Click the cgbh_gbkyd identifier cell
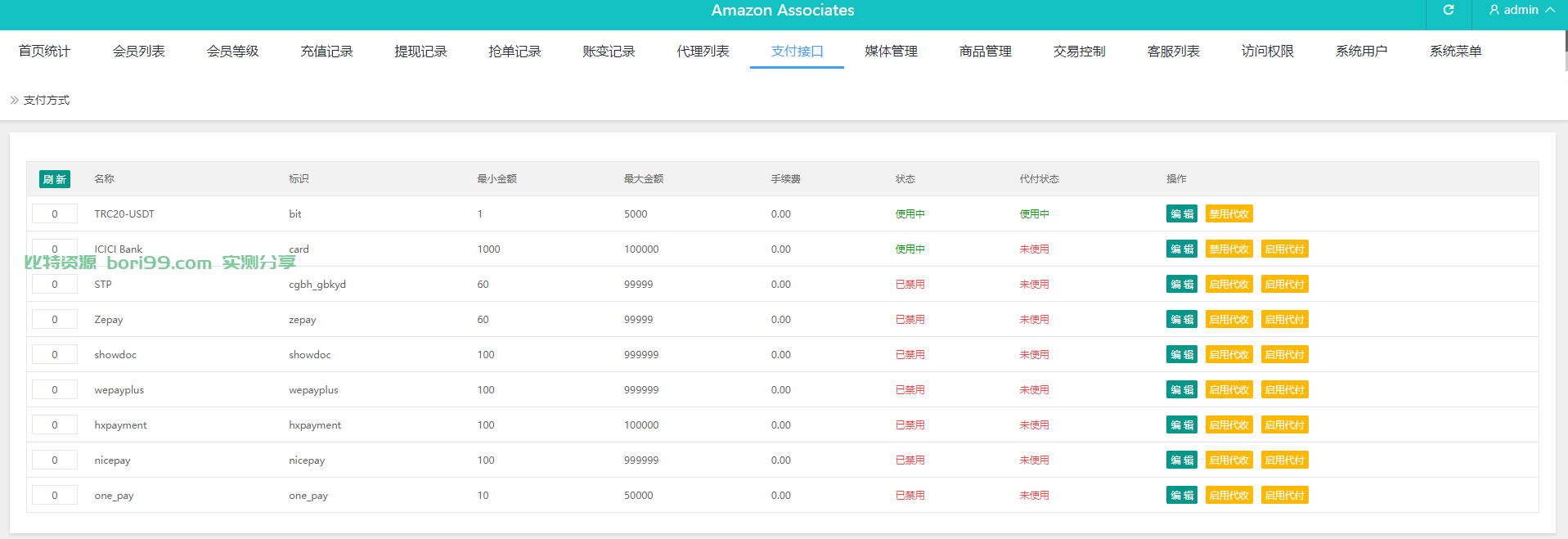The height and width of the screenshot is (539, 1568). pyautogui.click(x=317, y=284)
